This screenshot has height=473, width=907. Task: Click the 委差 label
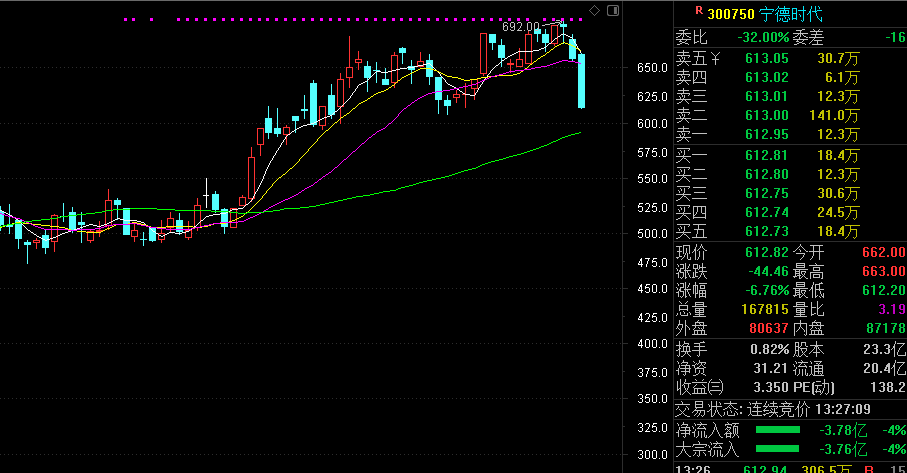808,38
